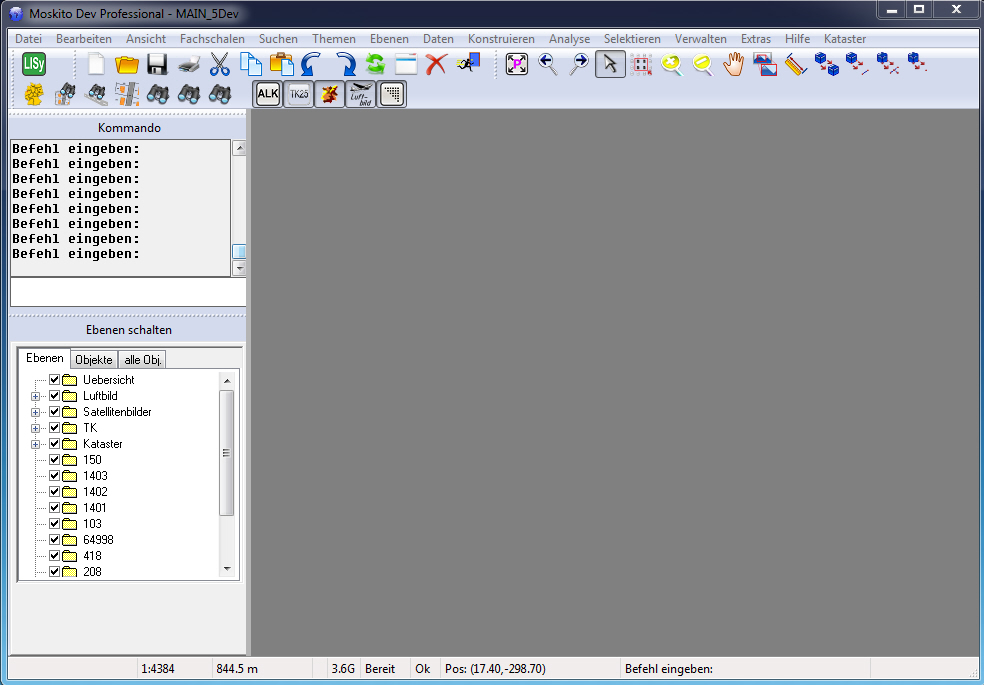Paste using the briefcase clipboard icon
984x685 pixels.
pyautogui.click(x=282, y=64)
